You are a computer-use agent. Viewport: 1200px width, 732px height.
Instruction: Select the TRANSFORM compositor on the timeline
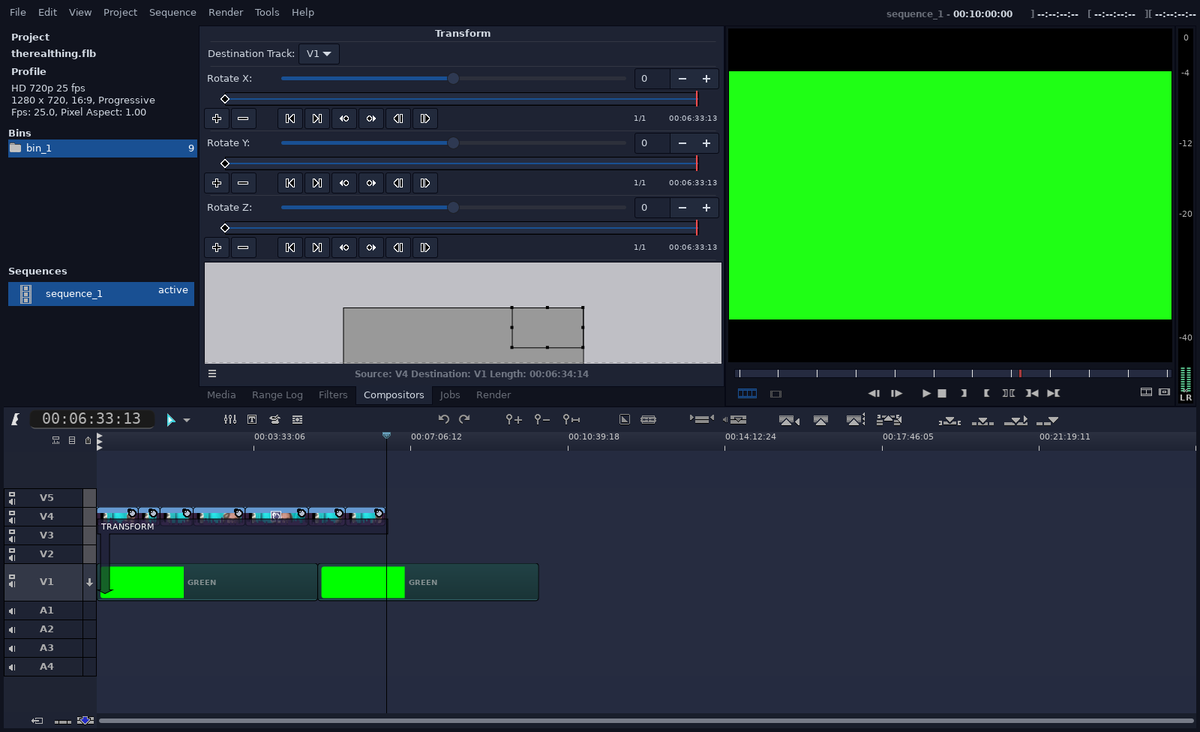(242, 526)
